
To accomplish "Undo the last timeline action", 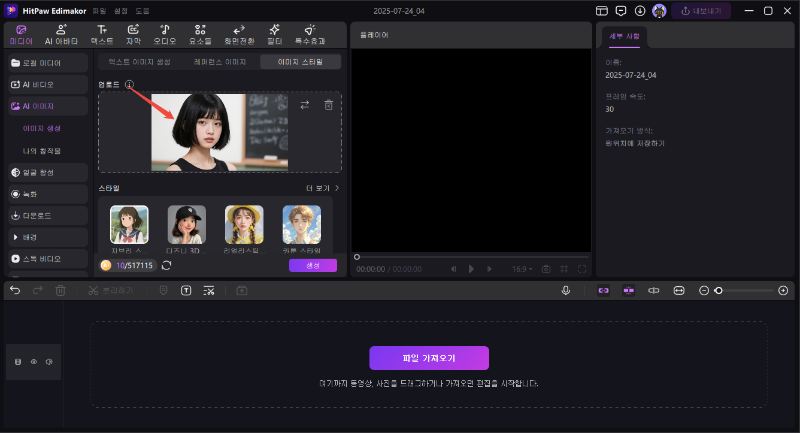I will click(x=15, y=290).
